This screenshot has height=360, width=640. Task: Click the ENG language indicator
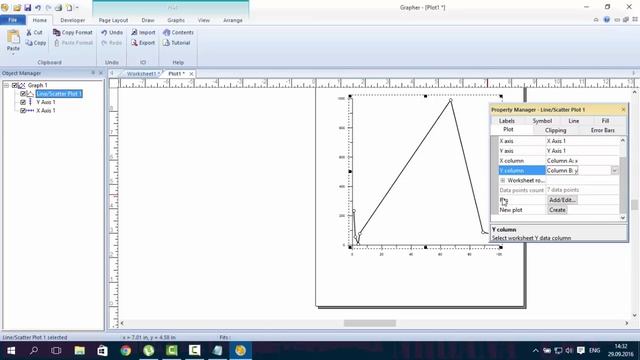[x=594, y=351]
